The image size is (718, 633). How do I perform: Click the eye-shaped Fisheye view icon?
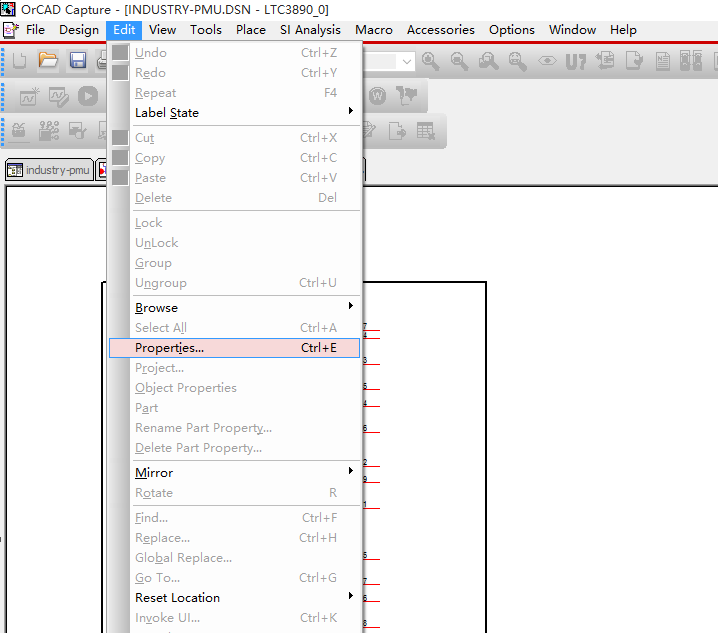tap(547, 60)
